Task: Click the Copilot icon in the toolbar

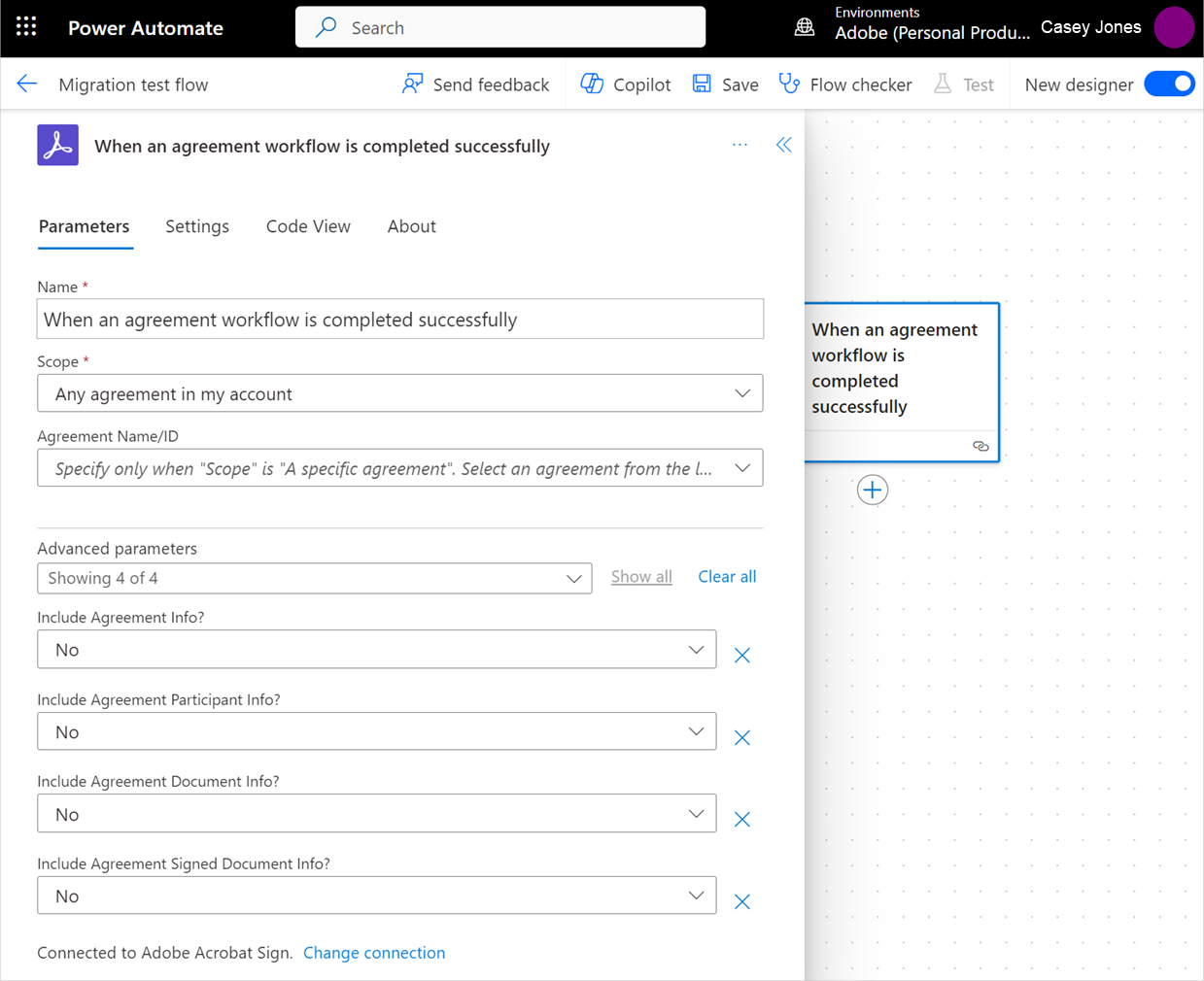Action: coord(592,84)
